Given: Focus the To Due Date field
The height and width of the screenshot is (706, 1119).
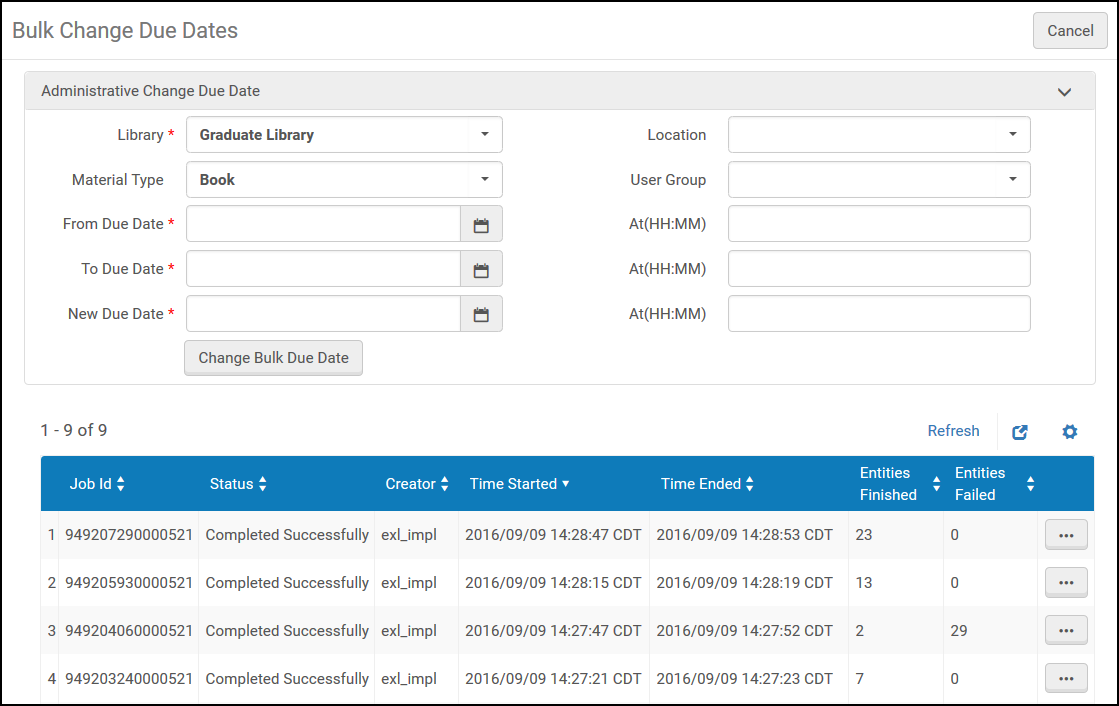Looking at the screenshot, I should [x=323, y=269].
